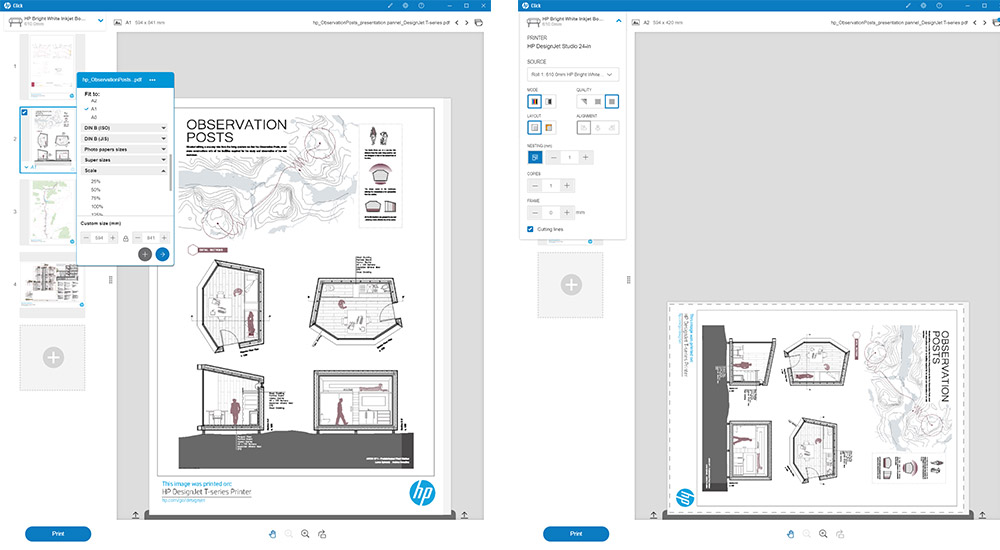Choose A0 in Fit to list
Image resolution: width=1000 pixels, height=550 pixels.
tap(94, 117)
